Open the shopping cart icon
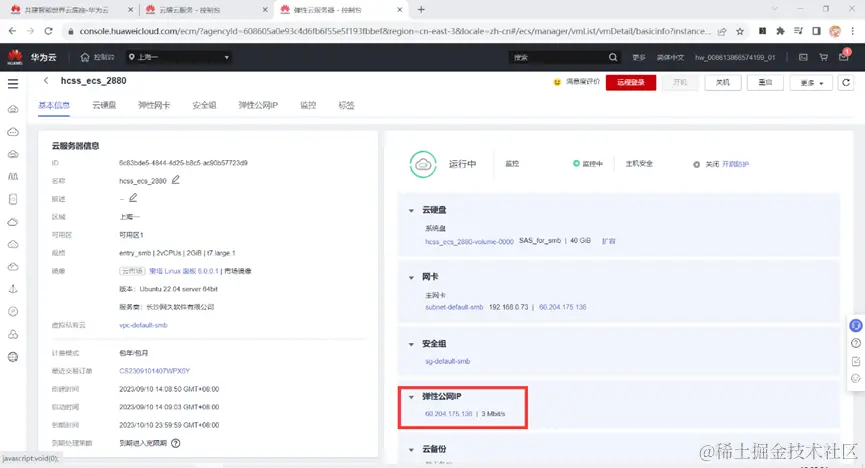 coord(824,57)
